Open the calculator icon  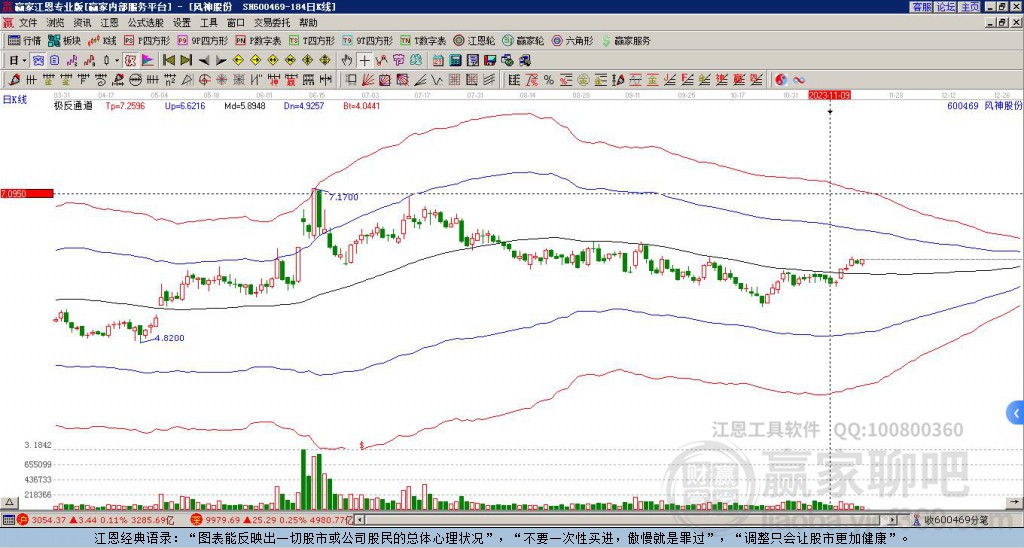coord(455,61)
